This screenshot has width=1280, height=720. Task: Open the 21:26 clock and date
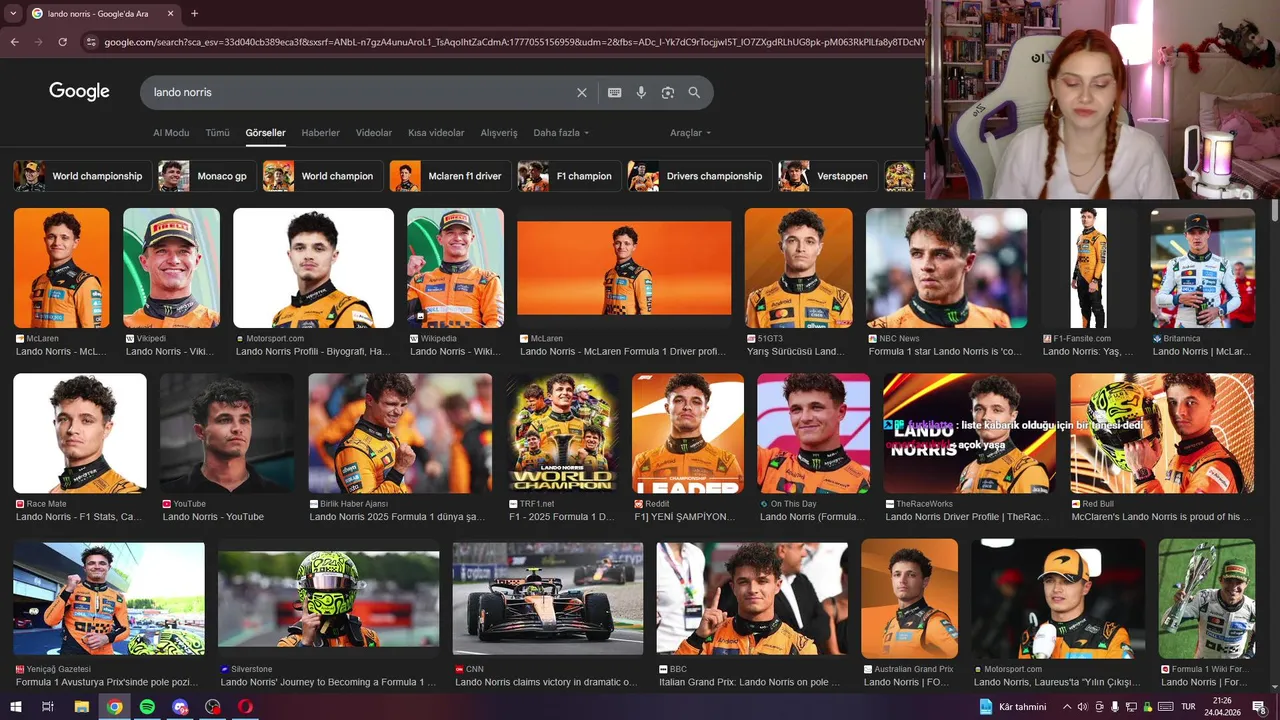(x=1222, y=707)
